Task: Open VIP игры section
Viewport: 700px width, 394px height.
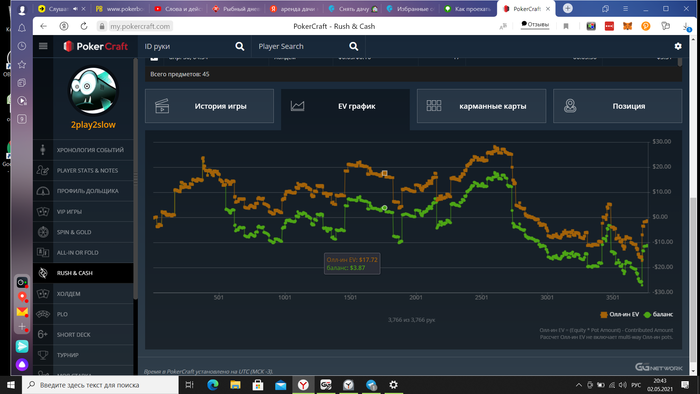Action: pos(83,212)
